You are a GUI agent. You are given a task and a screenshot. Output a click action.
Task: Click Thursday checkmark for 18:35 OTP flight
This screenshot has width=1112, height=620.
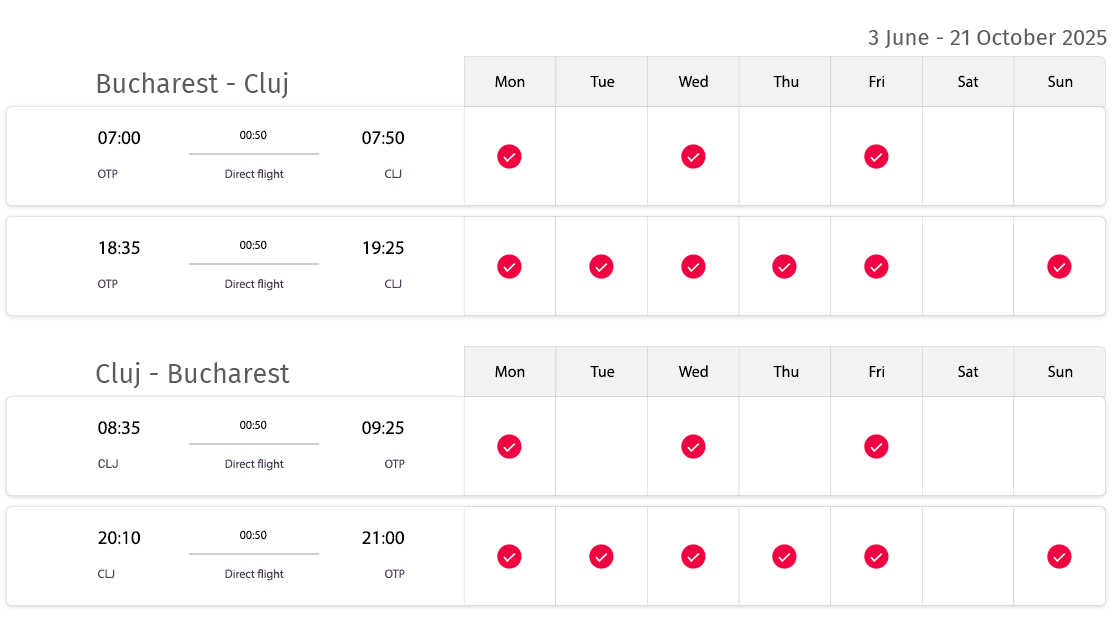tap(784, 267)
